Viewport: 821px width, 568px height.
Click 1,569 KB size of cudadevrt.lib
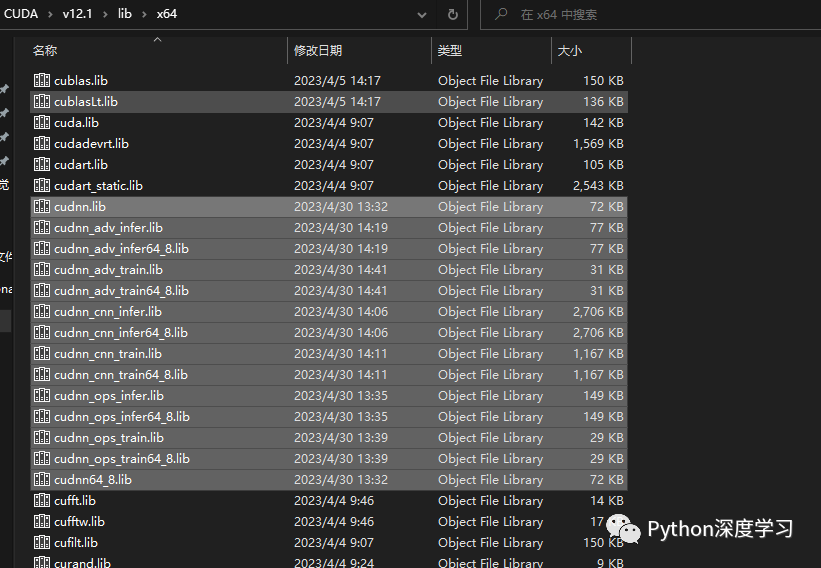pyautogui.click(x=598, y=143)
